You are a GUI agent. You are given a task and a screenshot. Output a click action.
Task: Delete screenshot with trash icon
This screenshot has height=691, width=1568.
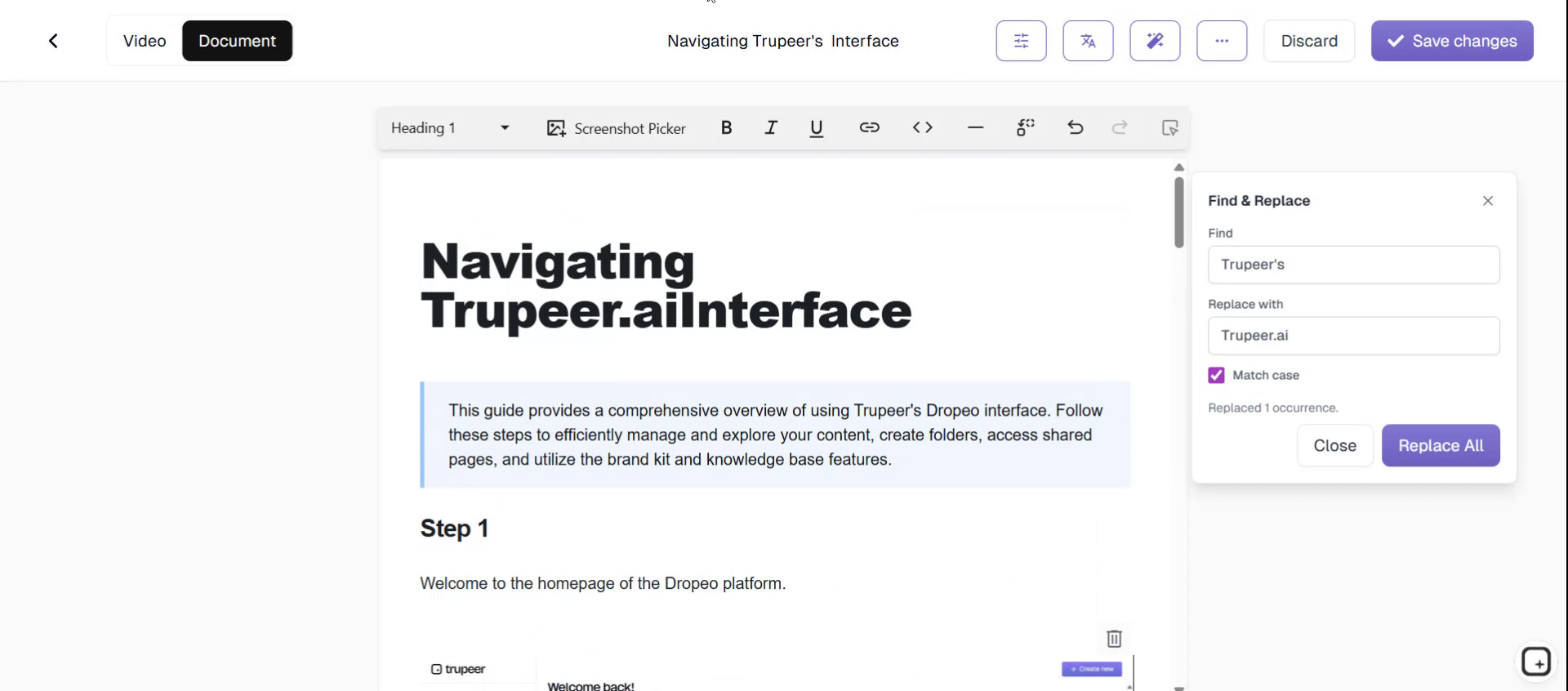tap(1114, 638)
